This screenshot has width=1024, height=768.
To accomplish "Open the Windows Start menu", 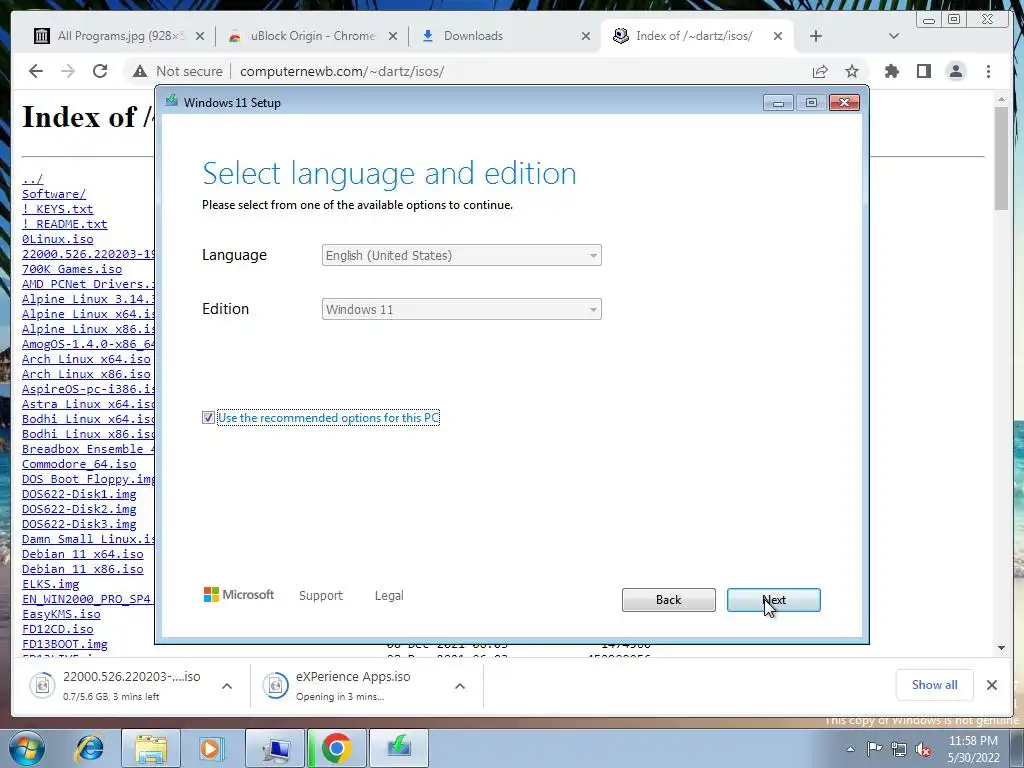I will pyautogui.click(x=27, y=748).
